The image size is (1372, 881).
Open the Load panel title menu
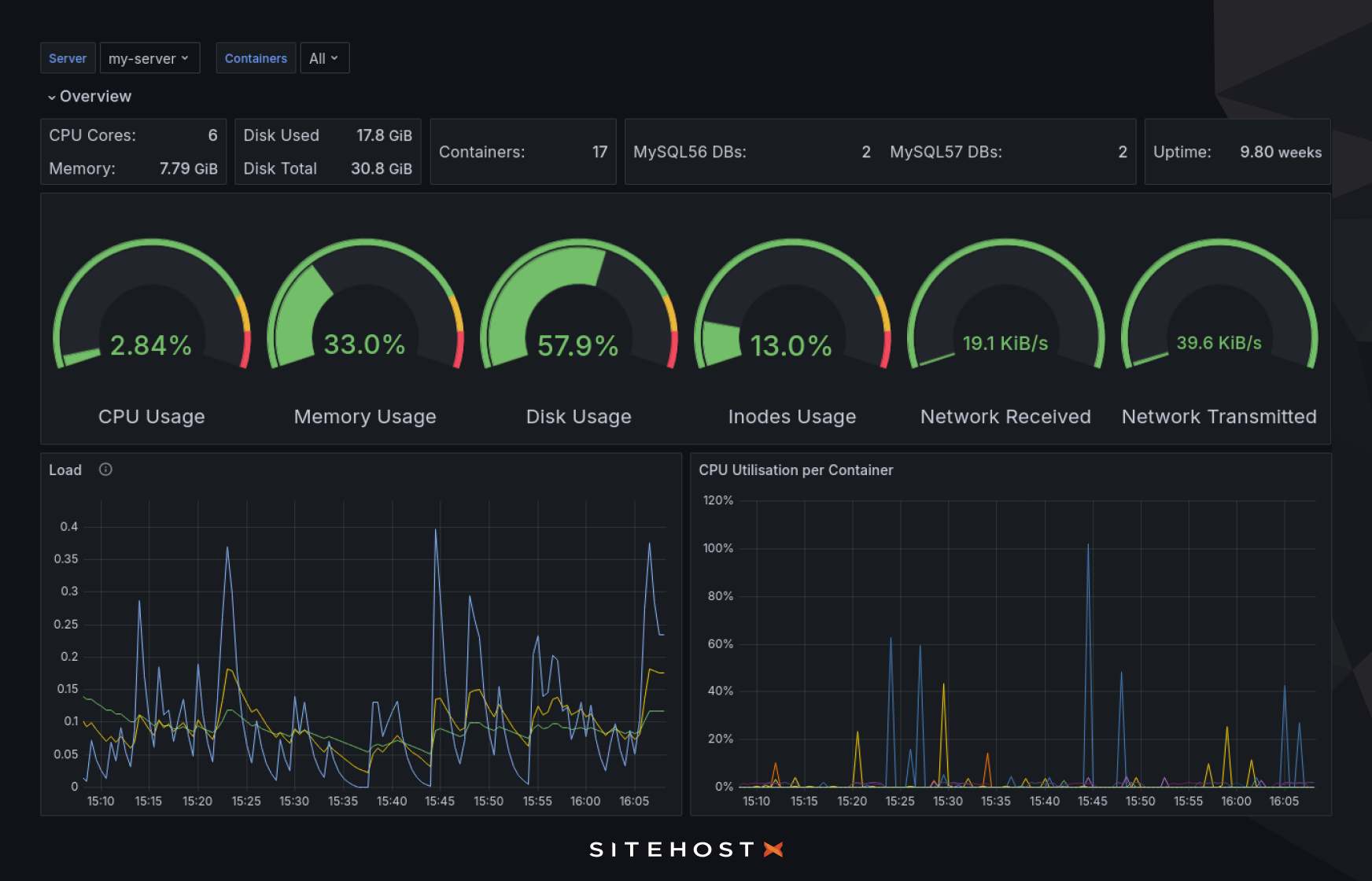click(x=65, y=470)
